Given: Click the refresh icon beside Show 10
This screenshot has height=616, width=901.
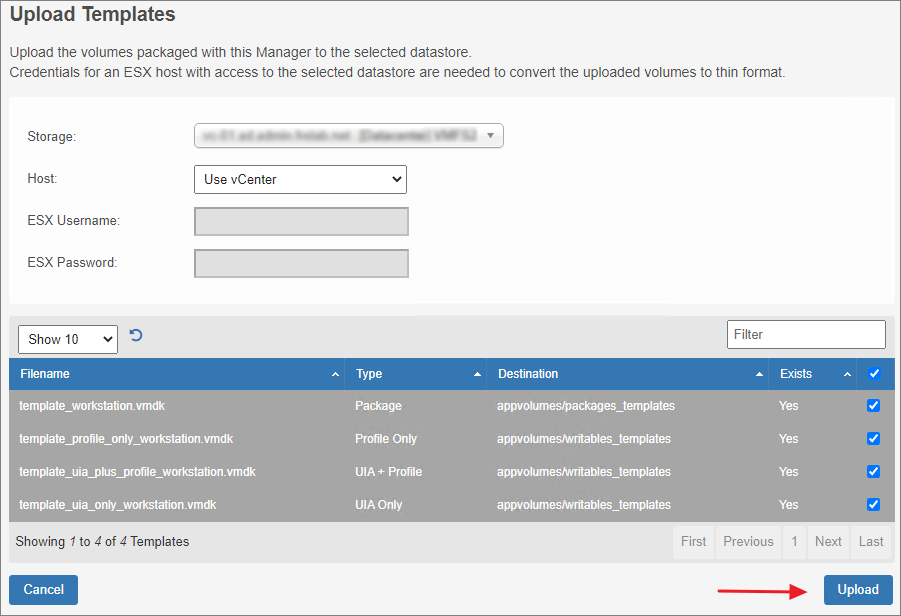Looking at the screenshot, I should pos(136,336).
